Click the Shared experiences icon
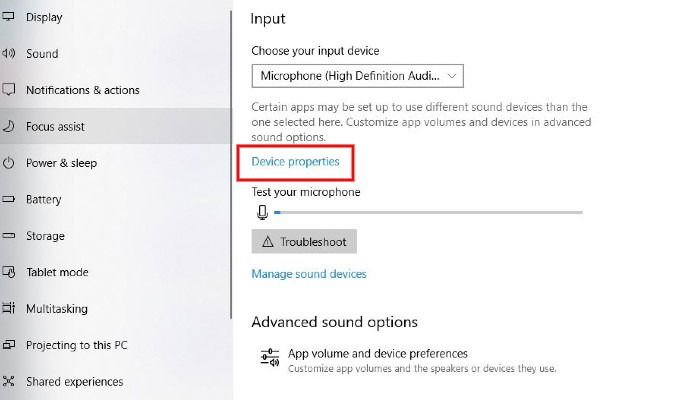Image resolution: width=700 pixels, height=400 pixels. point(8,381)
